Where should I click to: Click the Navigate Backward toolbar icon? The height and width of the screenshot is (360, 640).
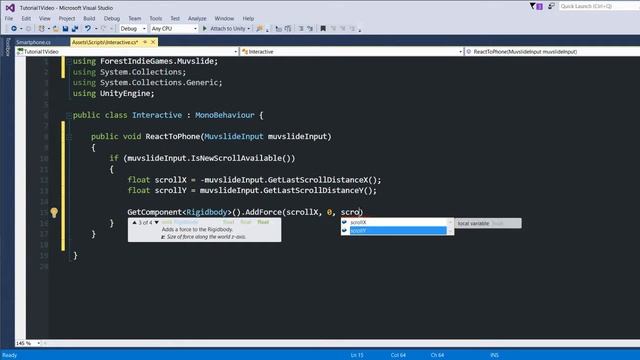click(x=13, y=29)
